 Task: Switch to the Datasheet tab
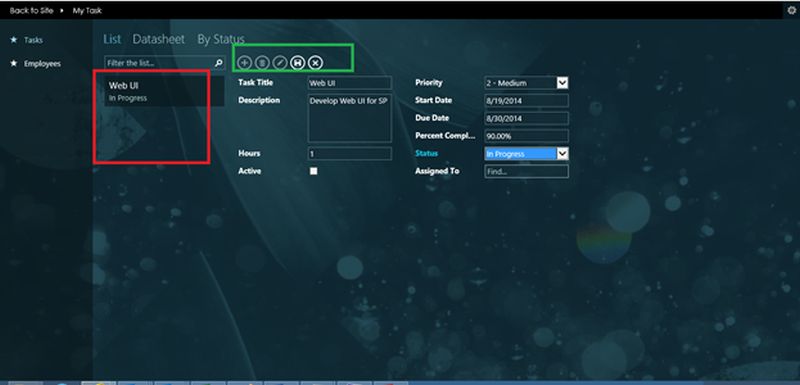[x=159, y=39]
